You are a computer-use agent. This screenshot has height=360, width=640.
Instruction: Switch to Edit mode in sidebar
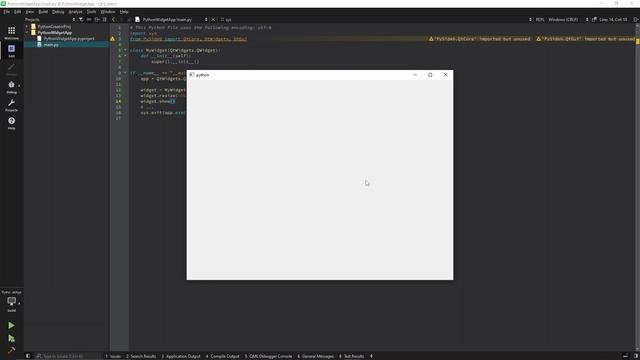11,51
